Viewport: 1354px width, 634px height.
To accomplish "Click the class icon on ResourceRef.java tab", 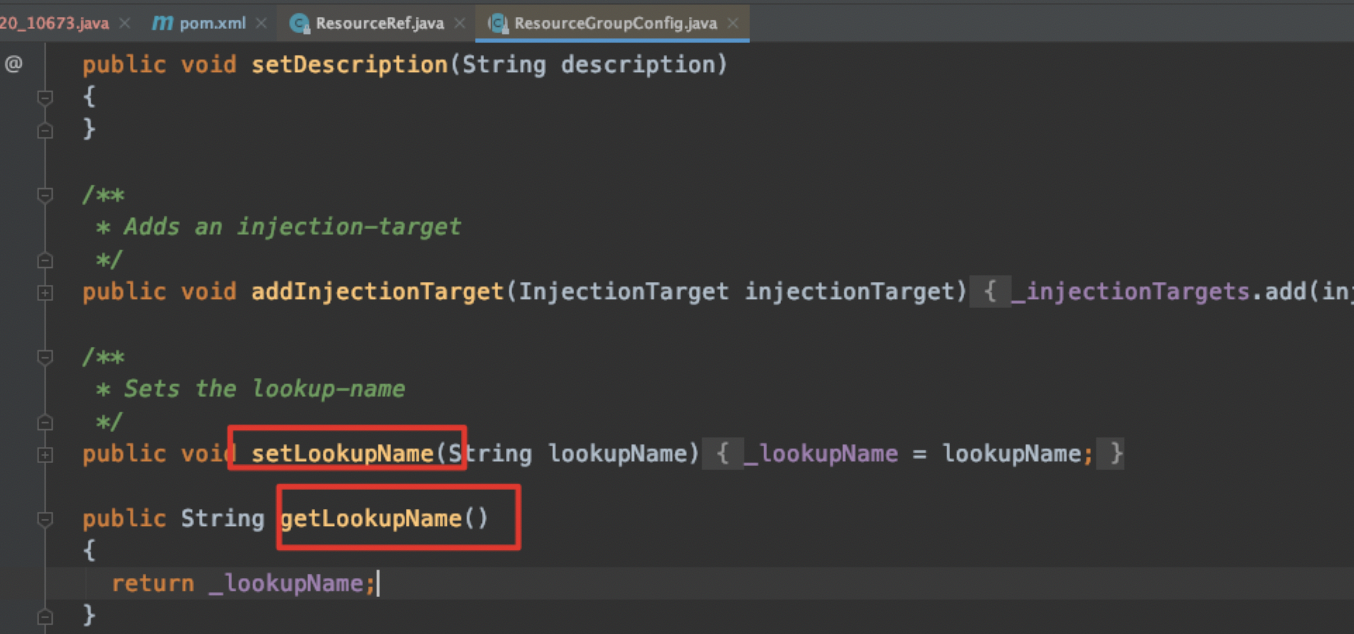I will coord(298,23).
